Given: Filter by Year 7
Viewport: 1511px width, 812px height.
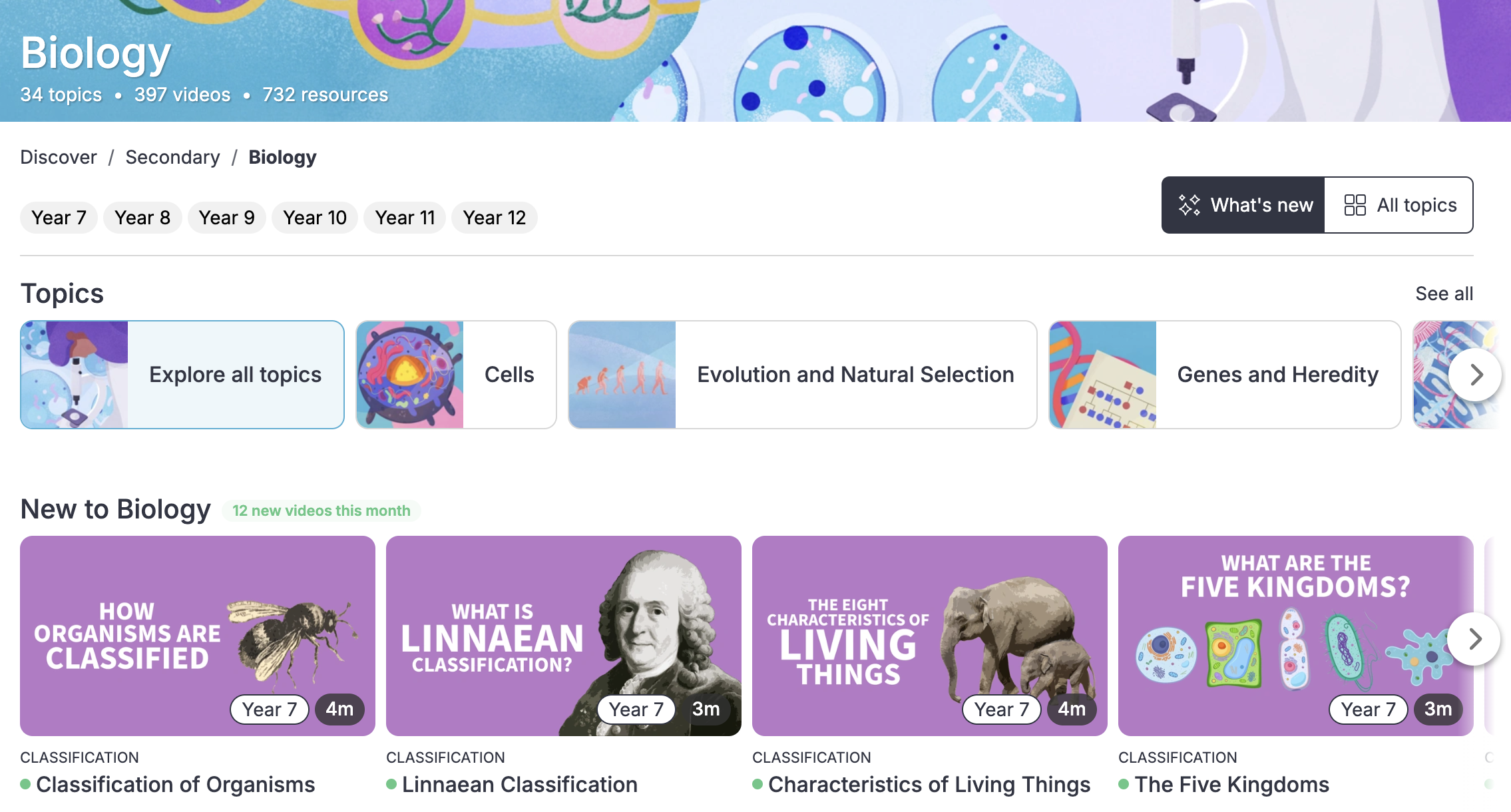Looking at the screenshot, I should [x=59, y=218].
